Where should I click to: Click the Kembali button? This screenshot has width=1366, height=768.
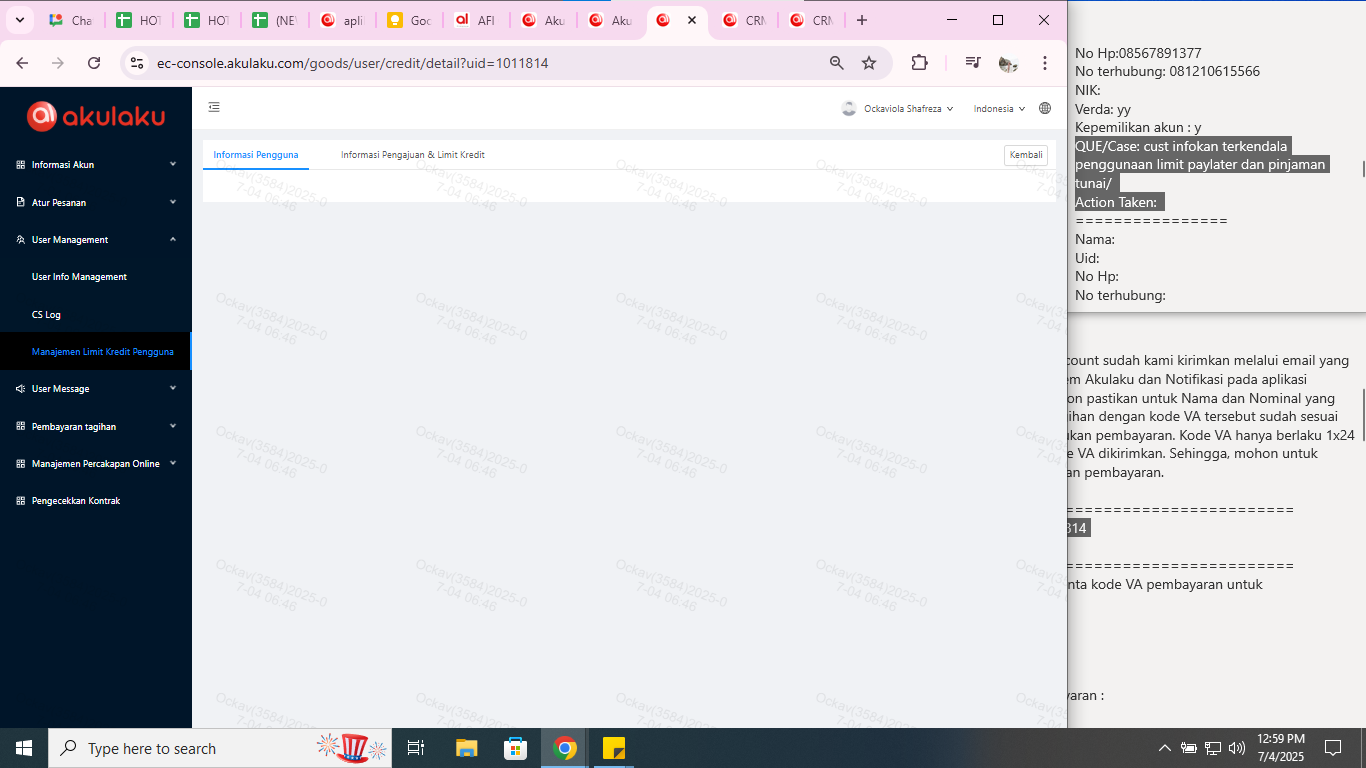pyautogui.click(x=1026, y=155)
